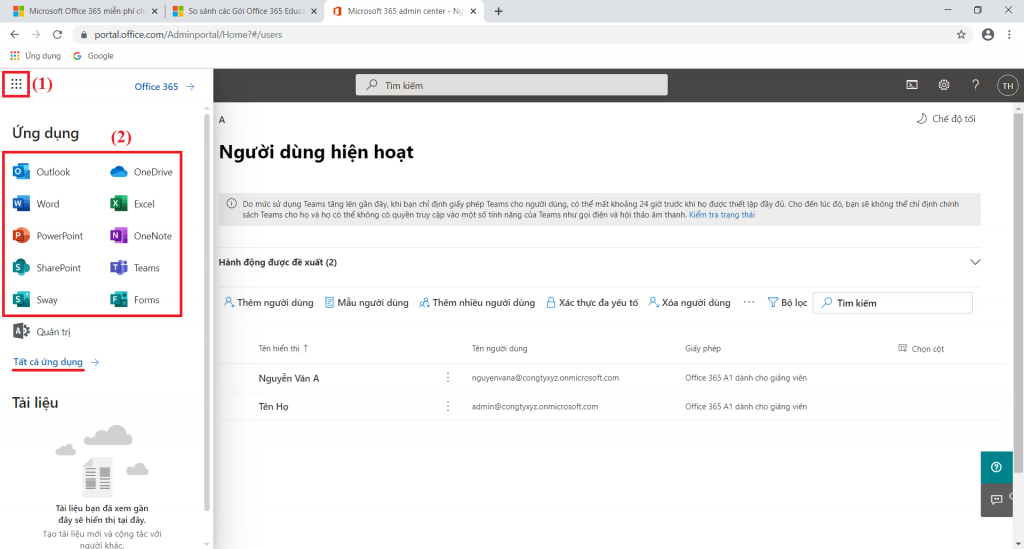Open OneNote app
The width and height of the screenshot is (1024, 549).
pyautogui.click(x=141, y=236)
